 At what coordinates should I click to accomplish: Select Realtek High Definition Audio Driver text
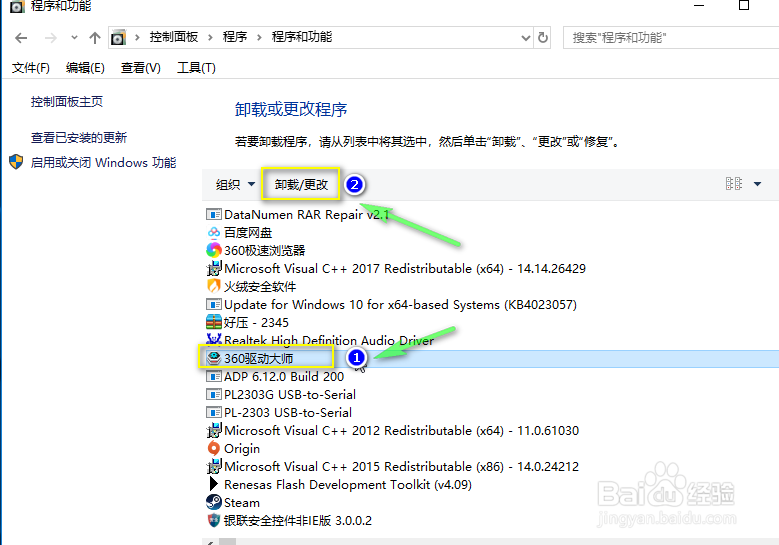(x=329, y=340)
